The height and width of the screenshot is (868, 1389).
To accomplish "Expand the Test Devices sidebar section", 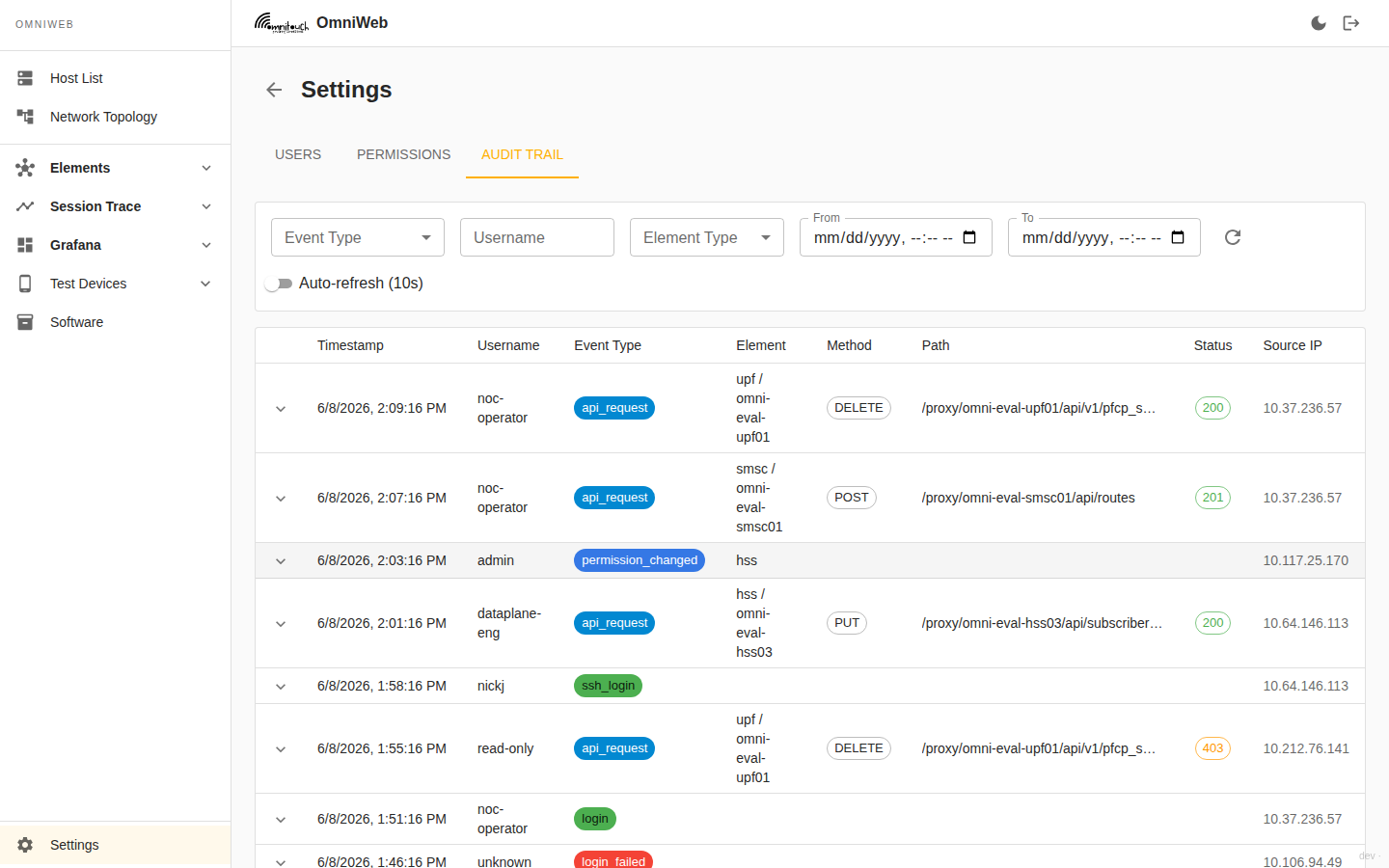I will (206, 284).
